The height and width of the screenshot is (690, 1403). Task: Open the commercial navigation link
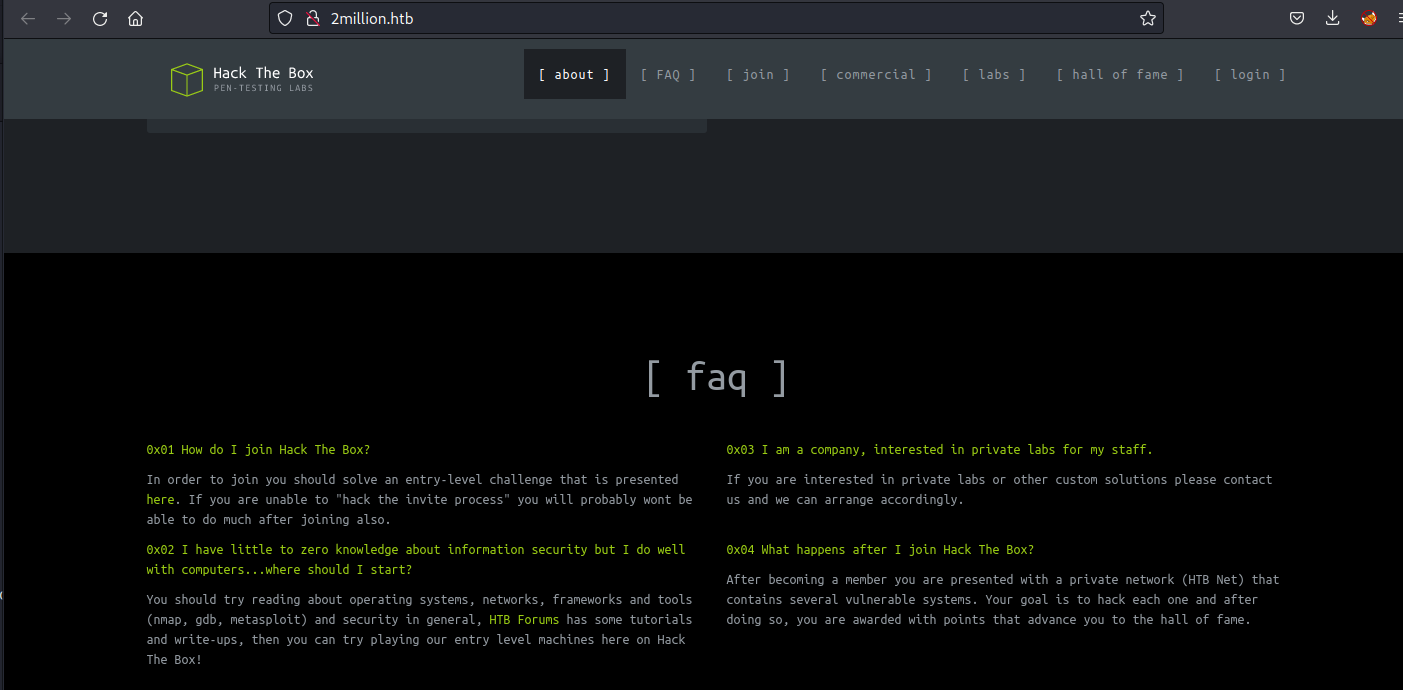pyautogui.click(x=875, y=74)
